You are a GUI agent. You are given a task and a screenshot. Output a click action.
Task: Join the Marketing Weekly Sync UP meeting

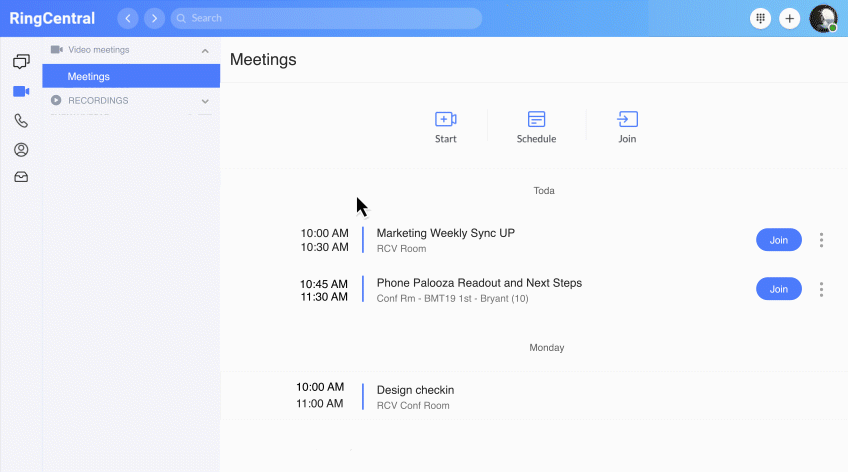[778, 240]
